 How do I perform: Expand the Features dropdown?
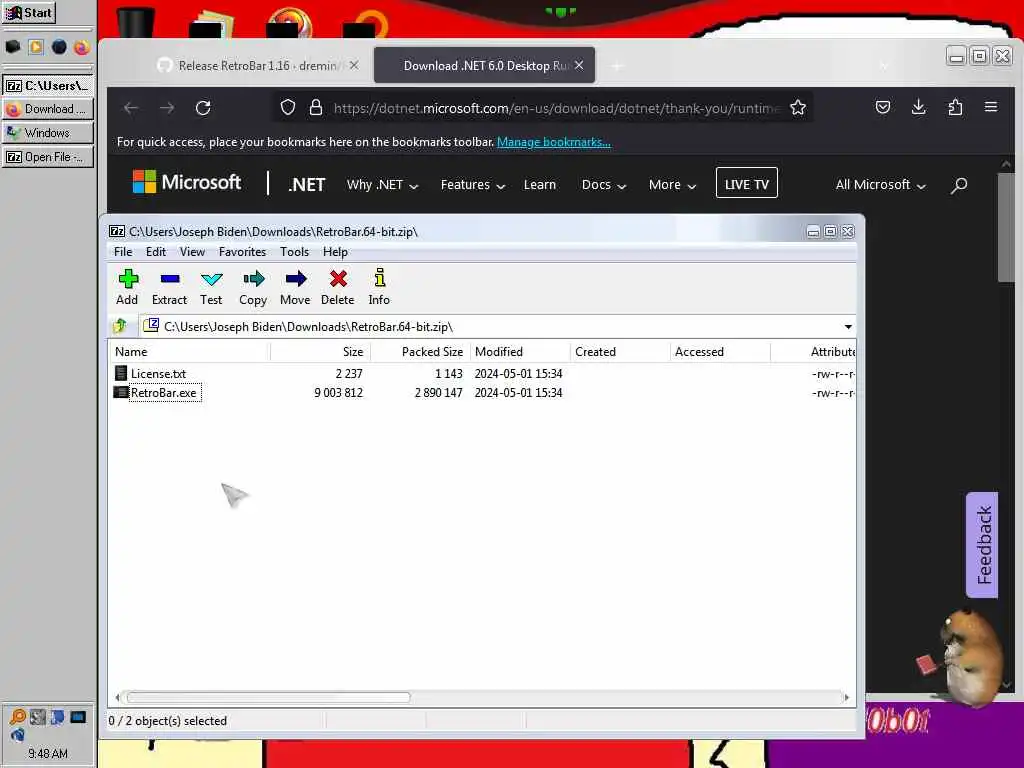pos(473,185)
